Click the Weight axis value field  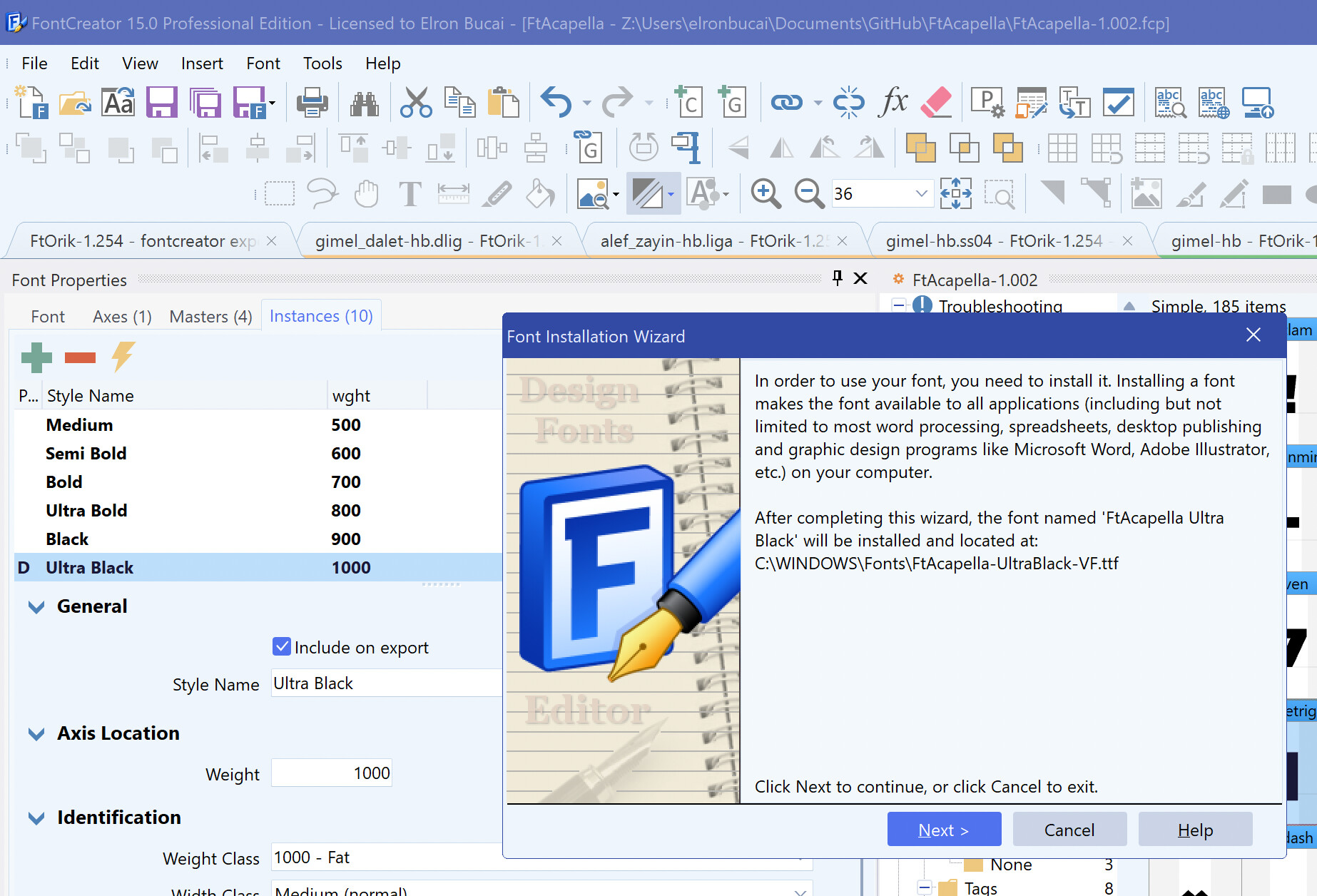(x=332, y=773)
